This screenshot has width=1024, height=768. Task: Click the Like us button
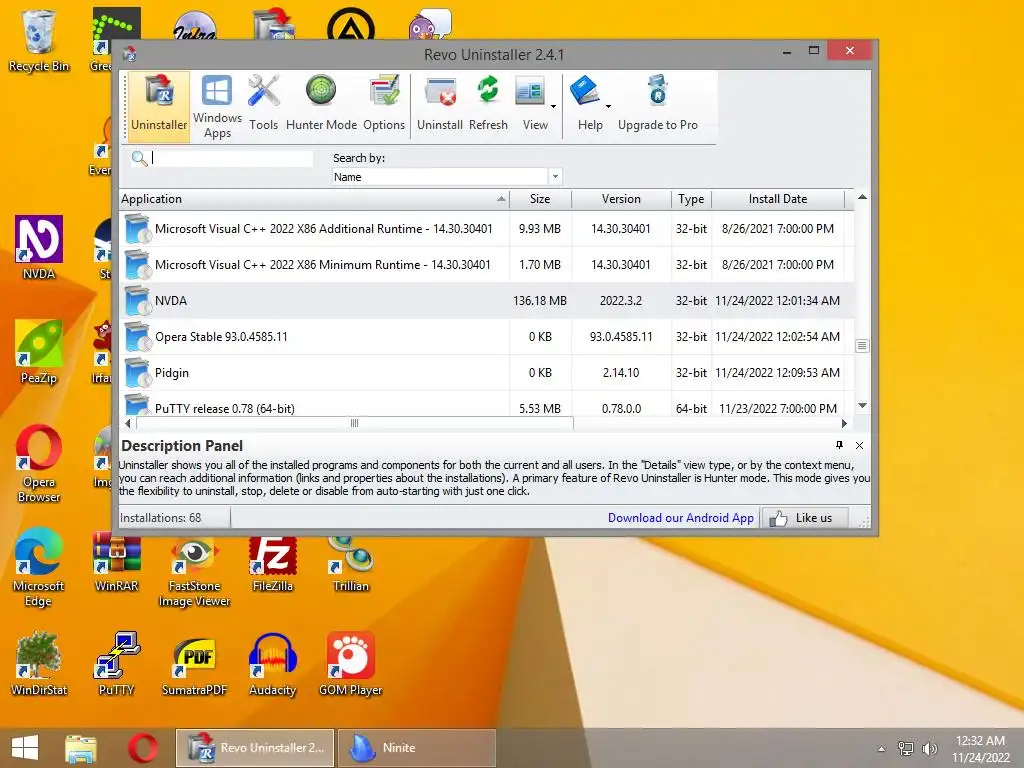tap(805, 518)
